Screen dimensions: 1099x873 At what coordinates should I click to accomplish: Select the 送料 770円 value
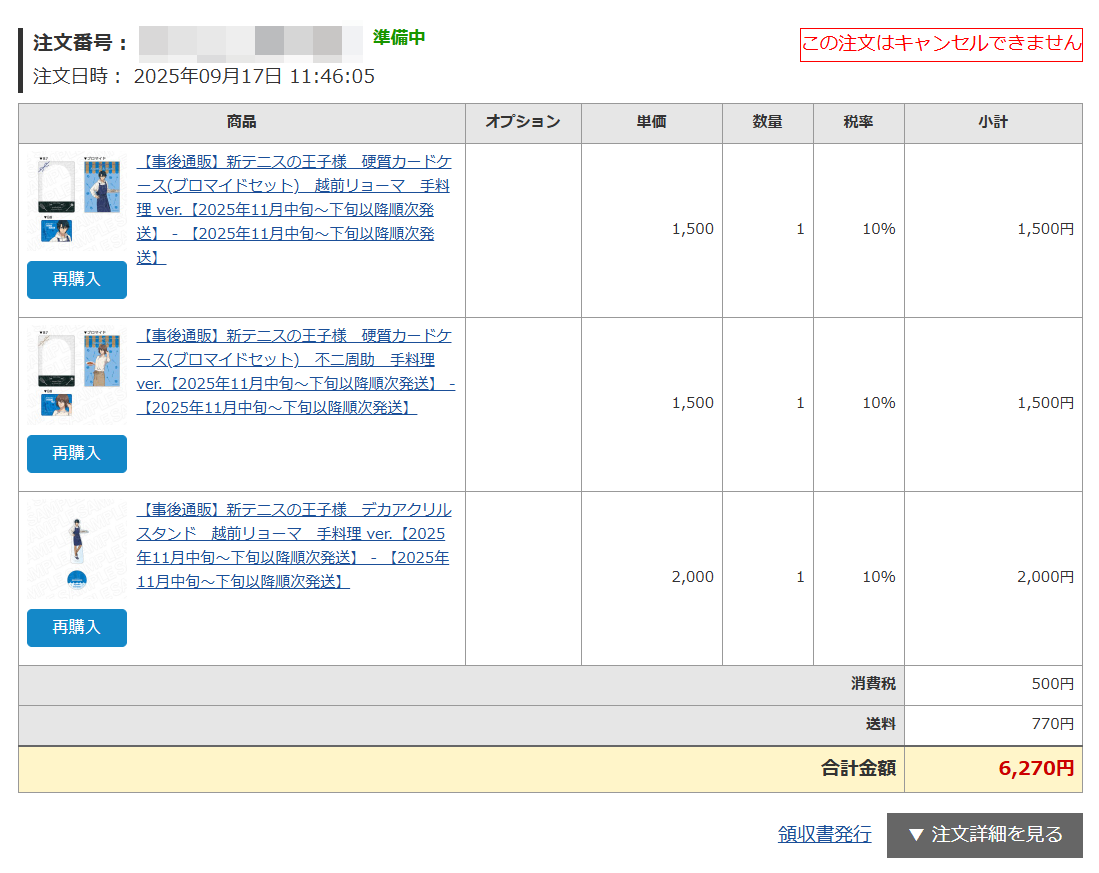[1053, 724]
